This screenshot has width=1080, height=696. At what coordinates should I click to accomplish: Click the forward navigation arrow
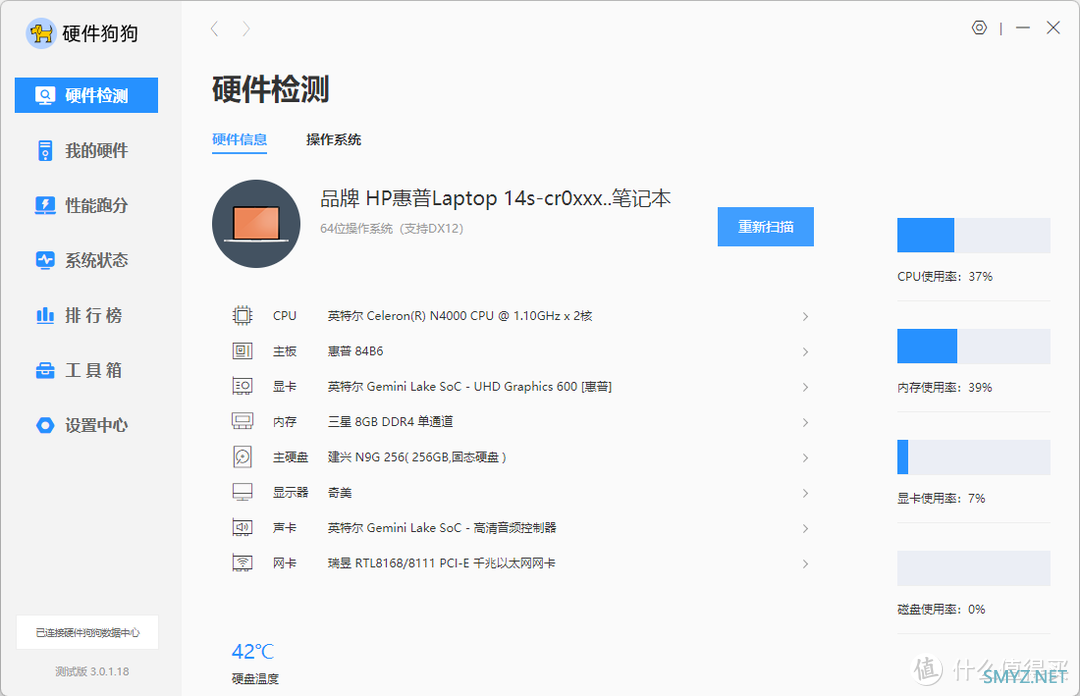246,29
